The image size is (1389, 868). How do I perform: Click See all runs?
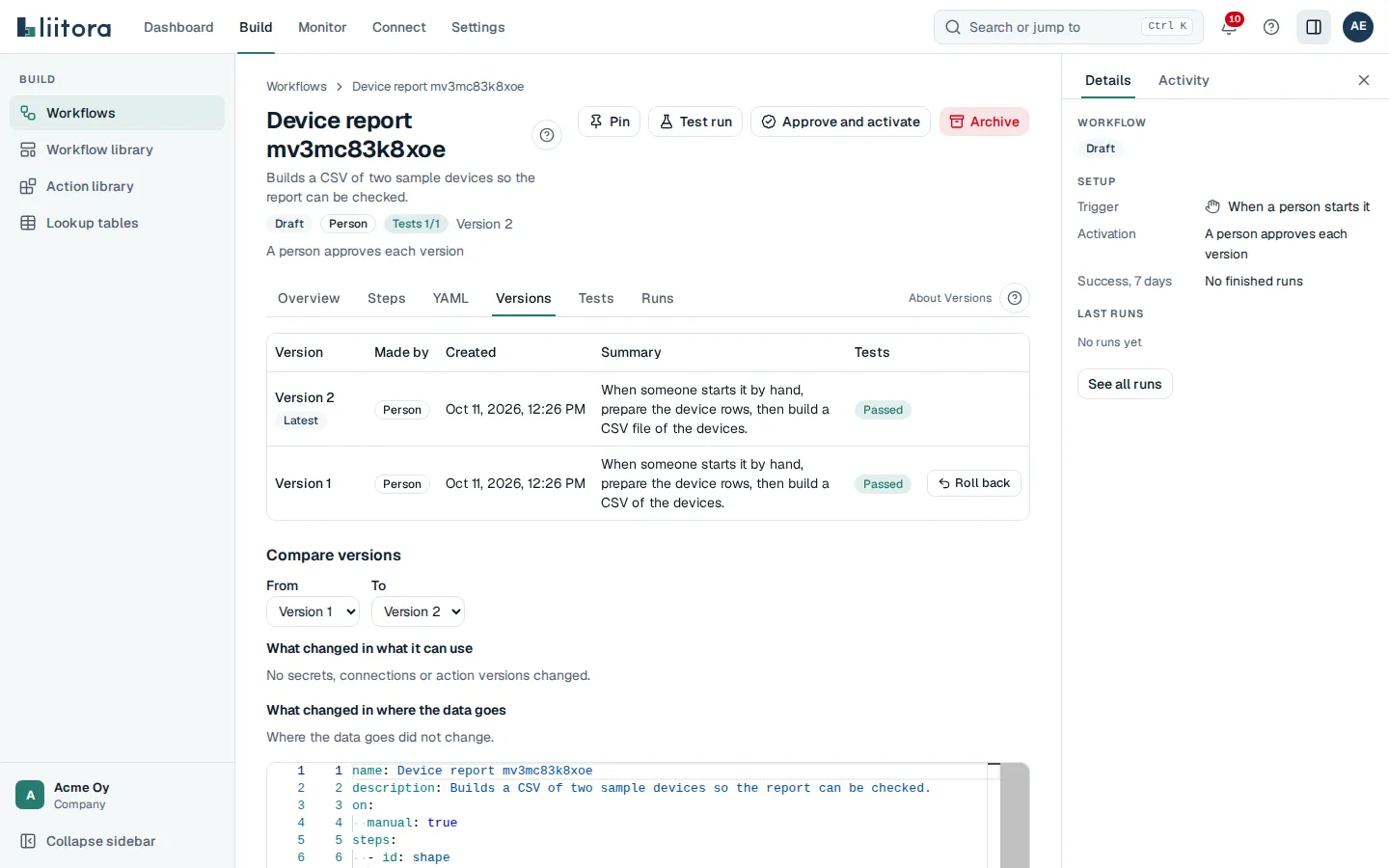pos(1125,384)
